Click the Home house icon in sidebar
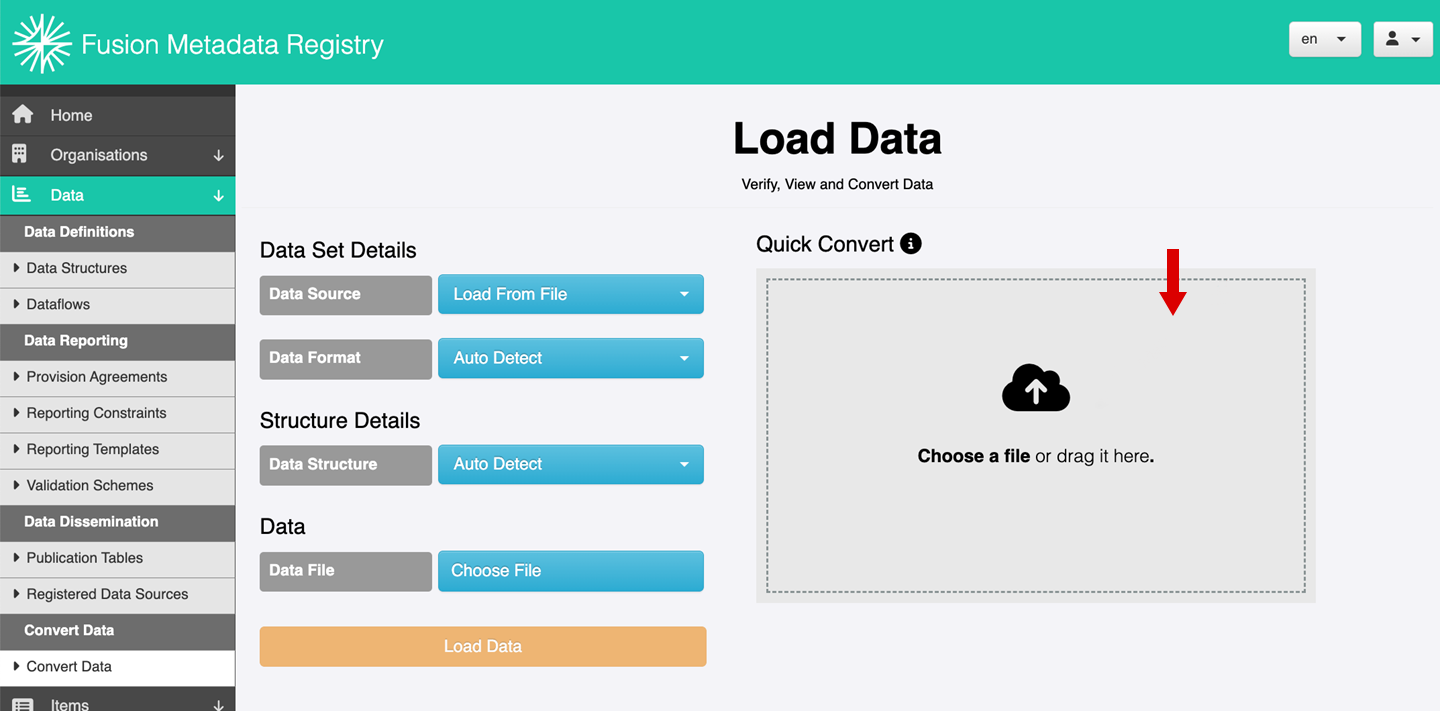The width and height of the screenshot is (1440, 711). coord(22,115)
